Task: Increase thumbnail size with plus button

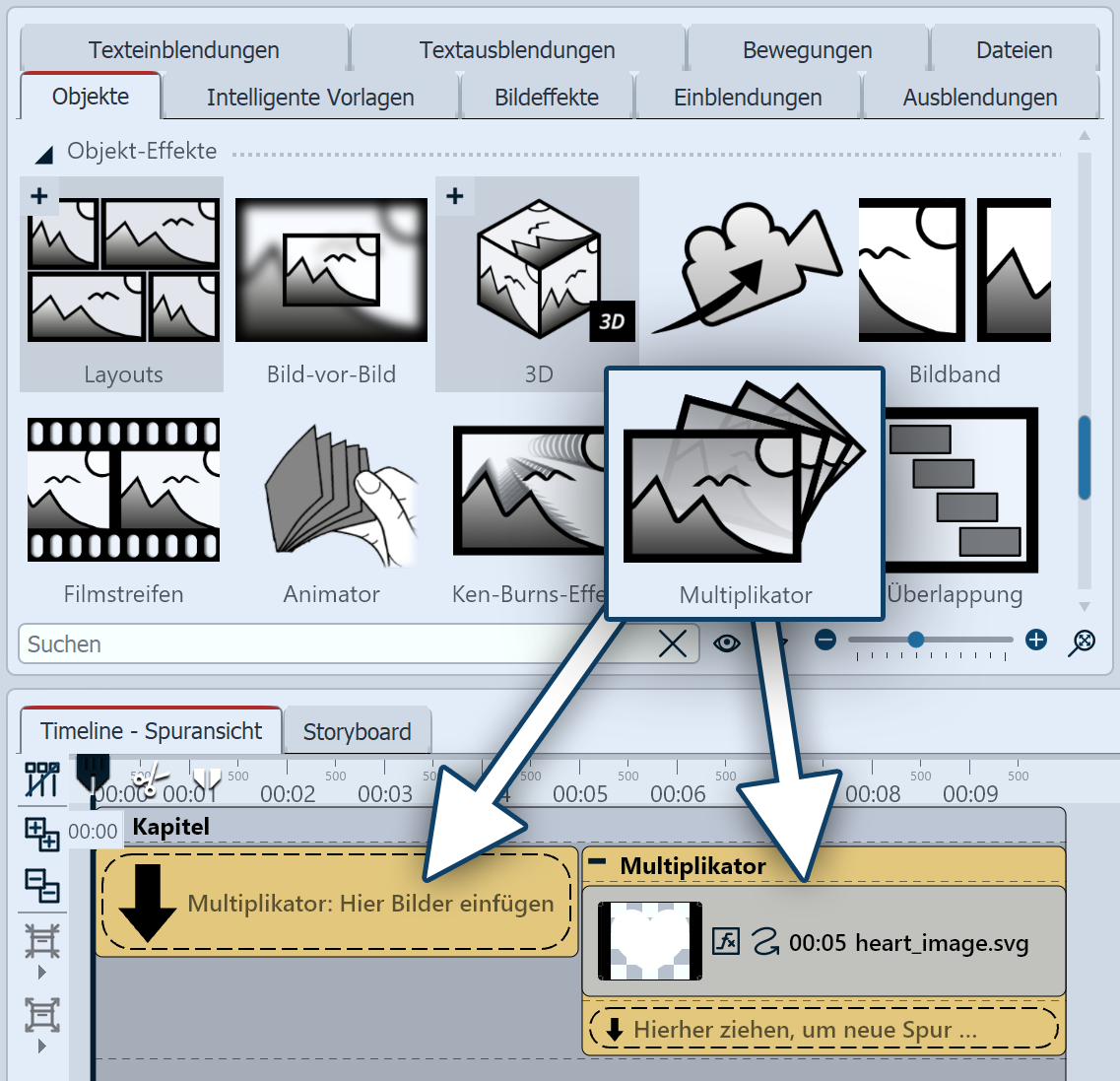Action: 1035,641
